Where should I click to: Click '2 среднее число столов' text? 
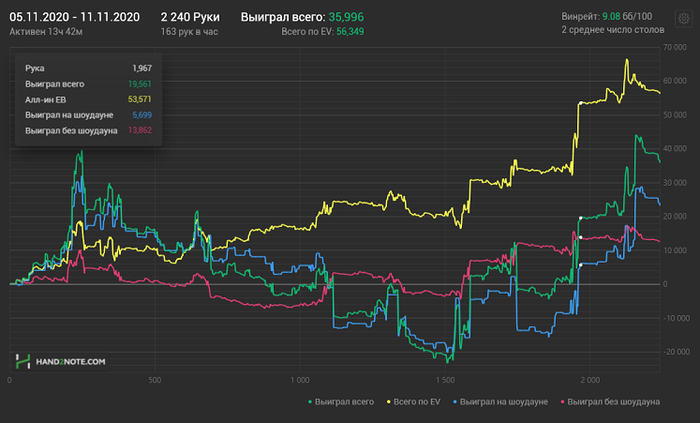pos(613,30)
